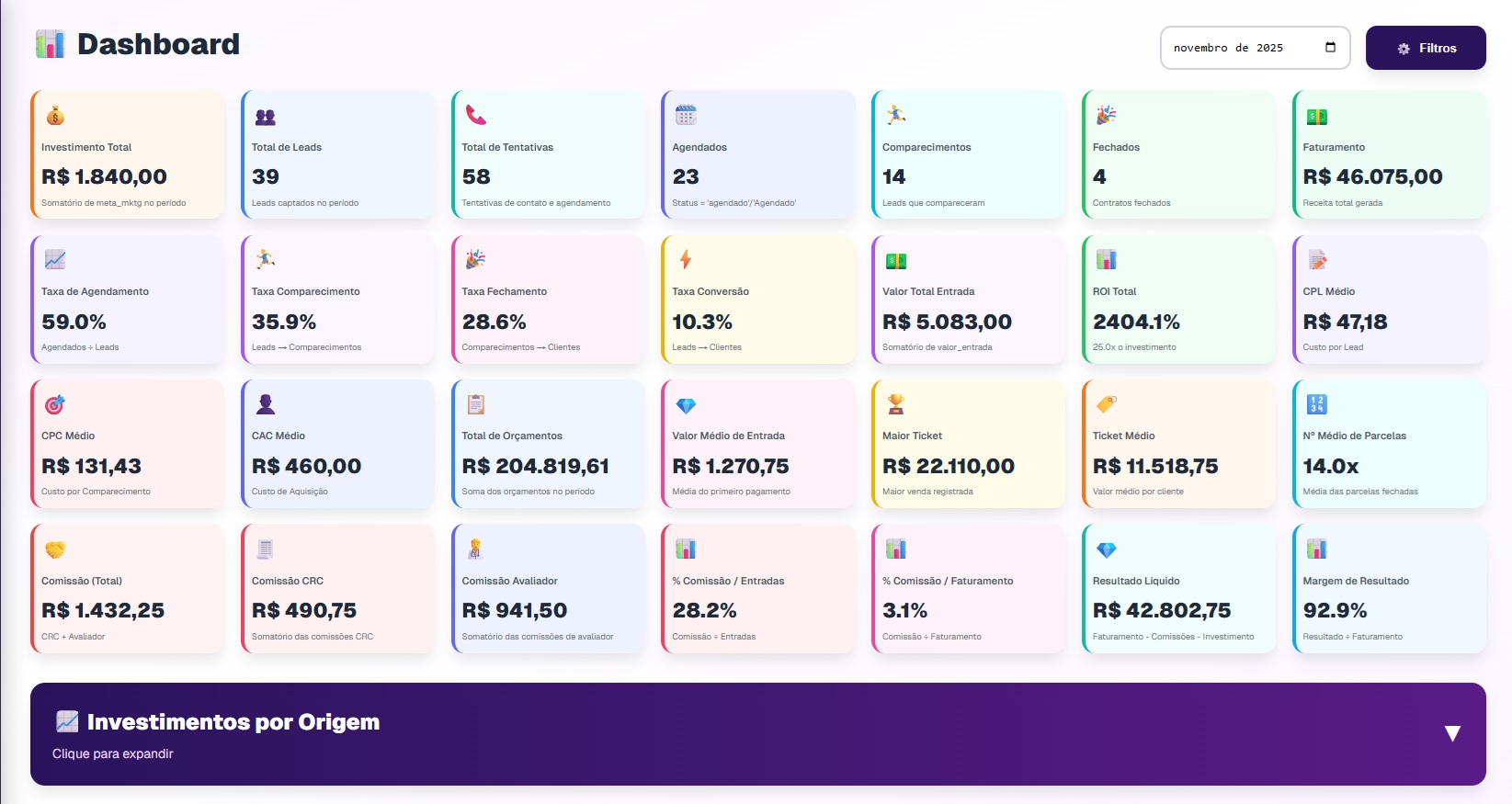Click the phone icon on Total de Tentativas card
The image size is (1512, 804).
tap(474, 115)
